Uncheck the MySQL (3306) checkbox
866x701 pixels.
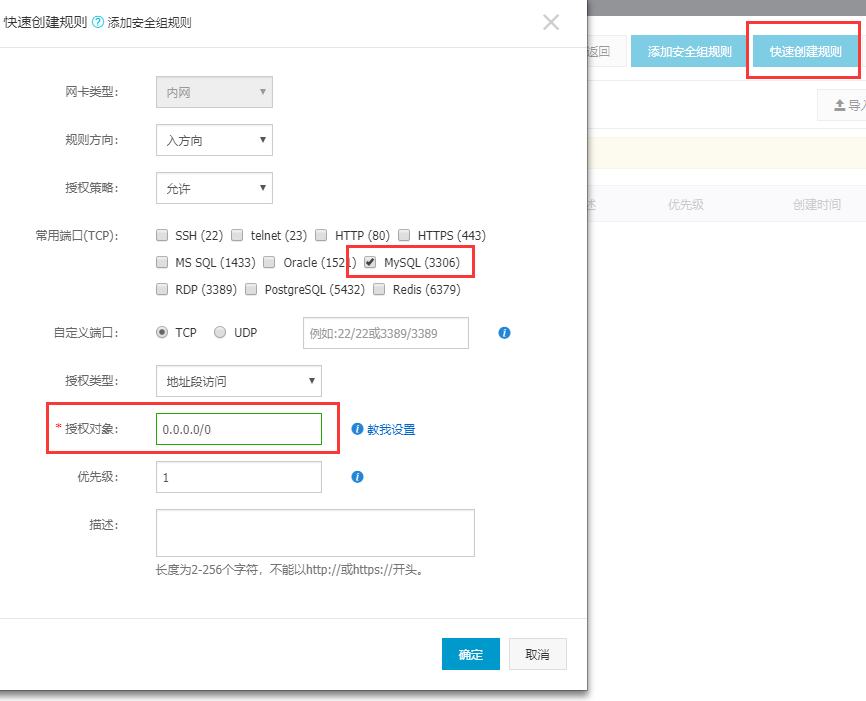coord(371,263)
